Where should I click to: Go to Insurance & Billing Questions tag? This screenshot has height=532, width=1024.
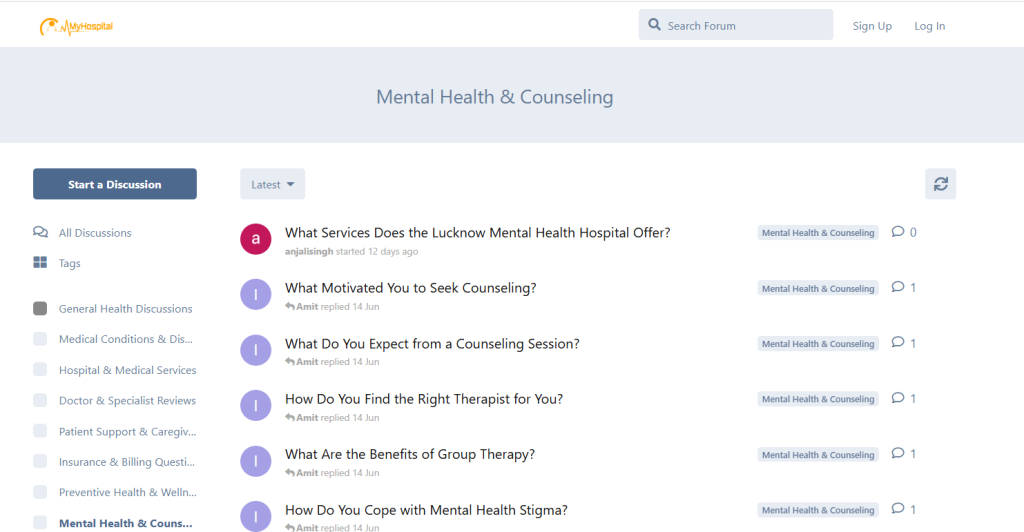(x=127, y=462)
